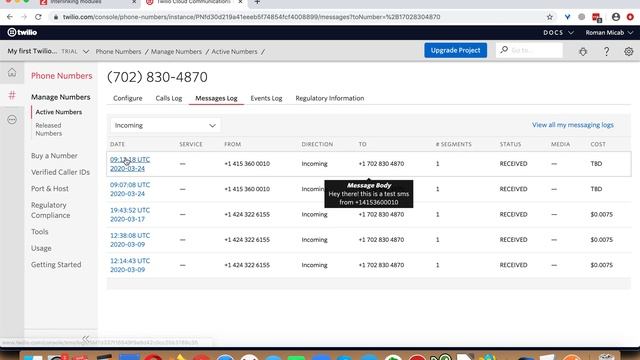This screenshot has height=360, width=640.
Task: Open View all my messaging logs link
Action: pyautogui.click(x=573, y=125)
